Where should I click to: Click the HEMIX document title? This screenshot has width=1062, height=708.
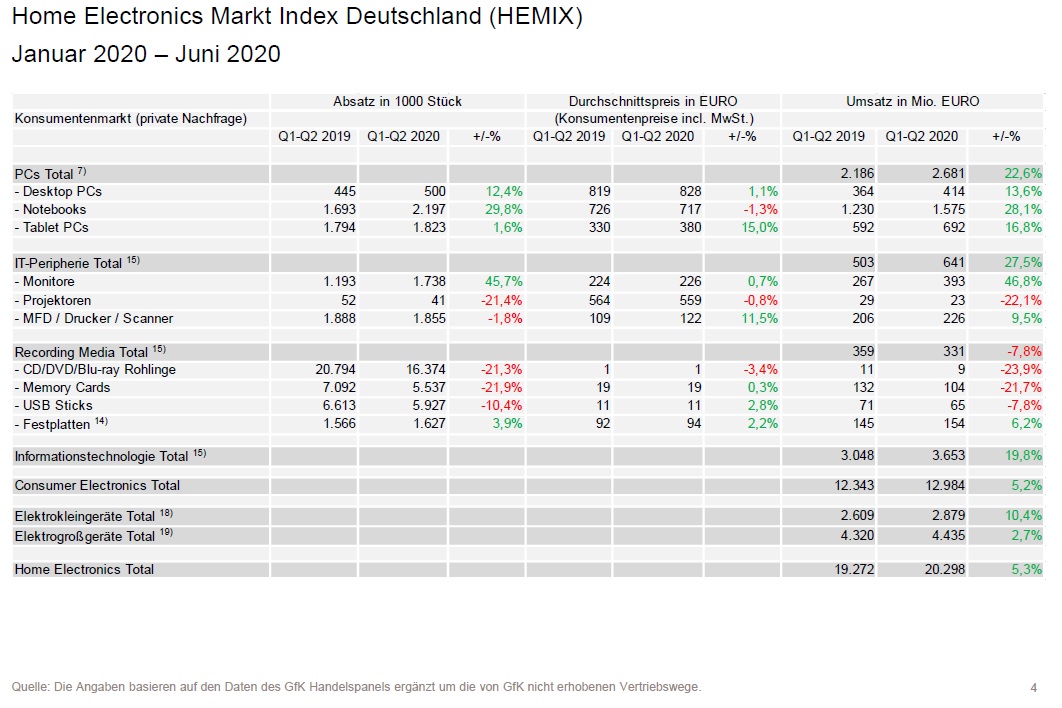click(297, 17)
